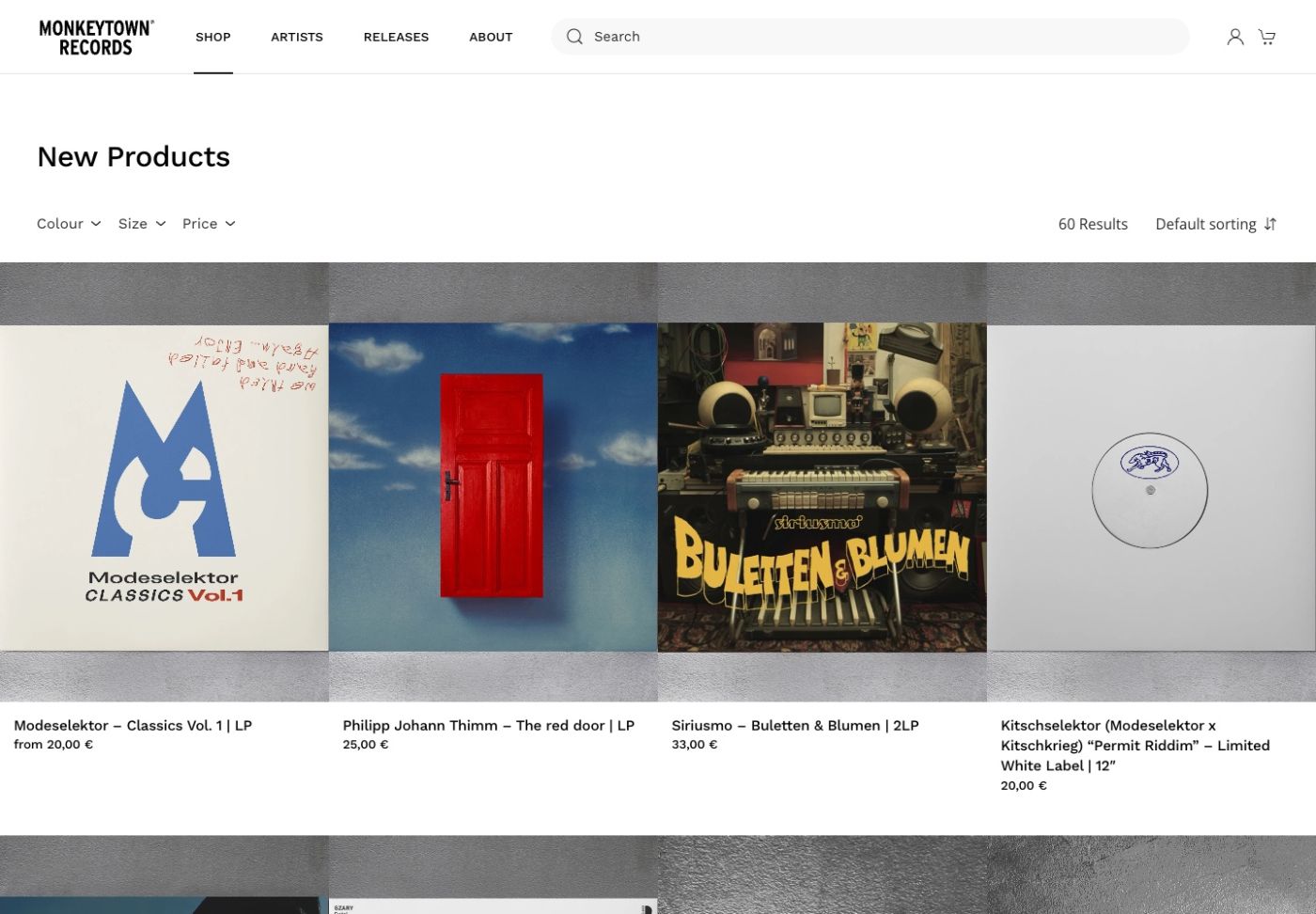Open the shopping cart icon
Screen dimensions: 1316x914
[1267, 37]
